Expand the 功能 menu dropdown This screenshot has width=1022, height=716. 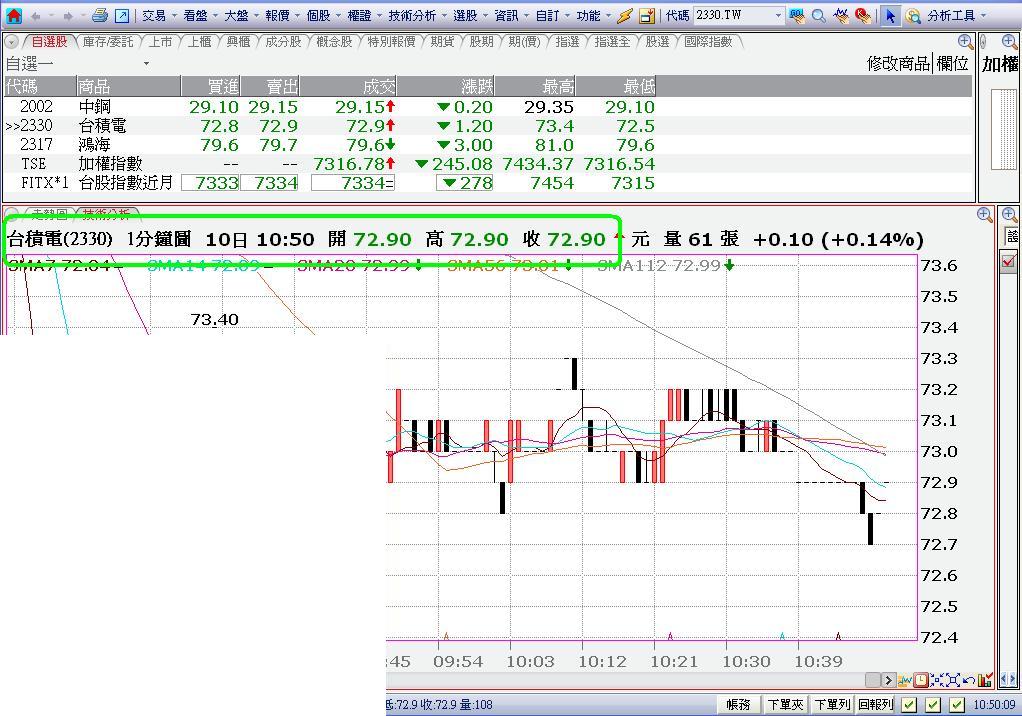click(x=607, y=16)
